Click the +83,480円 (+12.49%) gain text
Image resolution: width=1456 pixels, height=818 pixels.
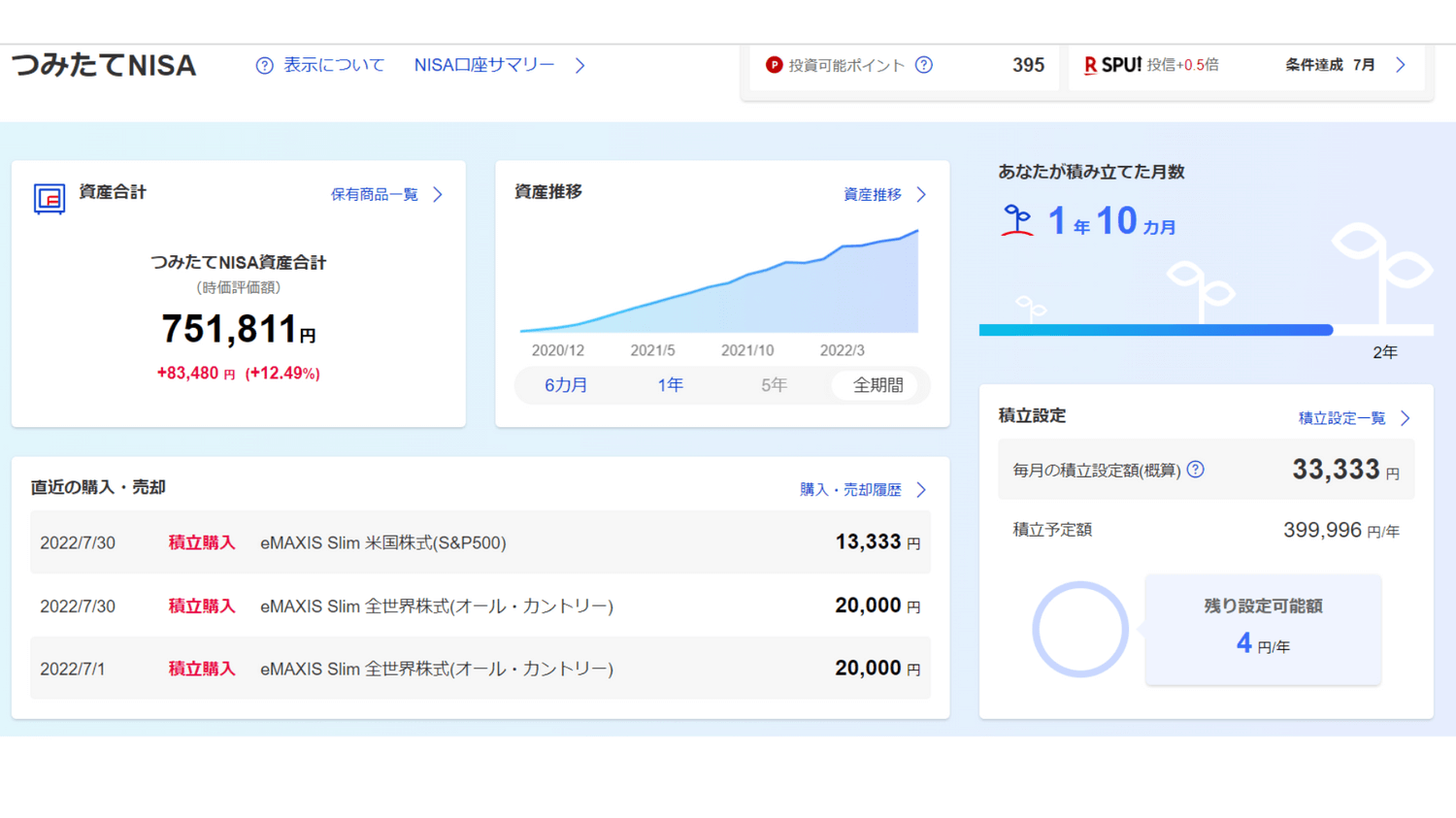click(239, 373)
